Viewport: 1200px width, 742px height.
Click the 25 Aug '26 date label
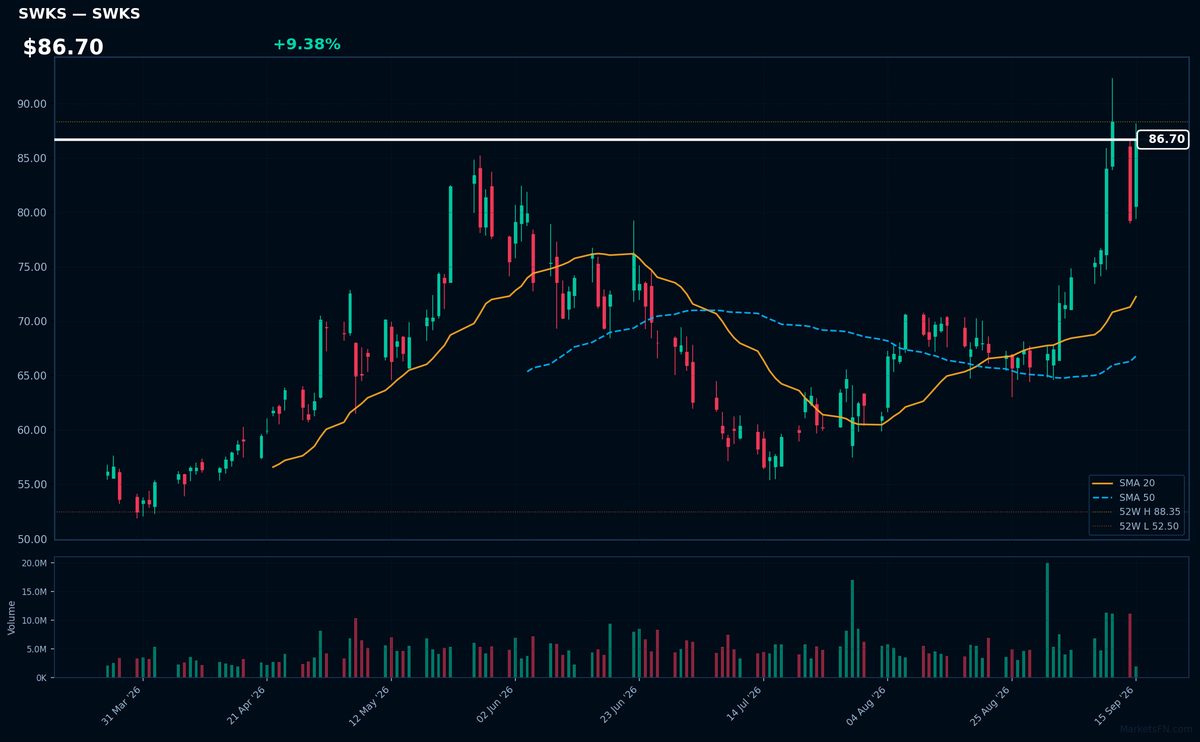click(990, 705)
